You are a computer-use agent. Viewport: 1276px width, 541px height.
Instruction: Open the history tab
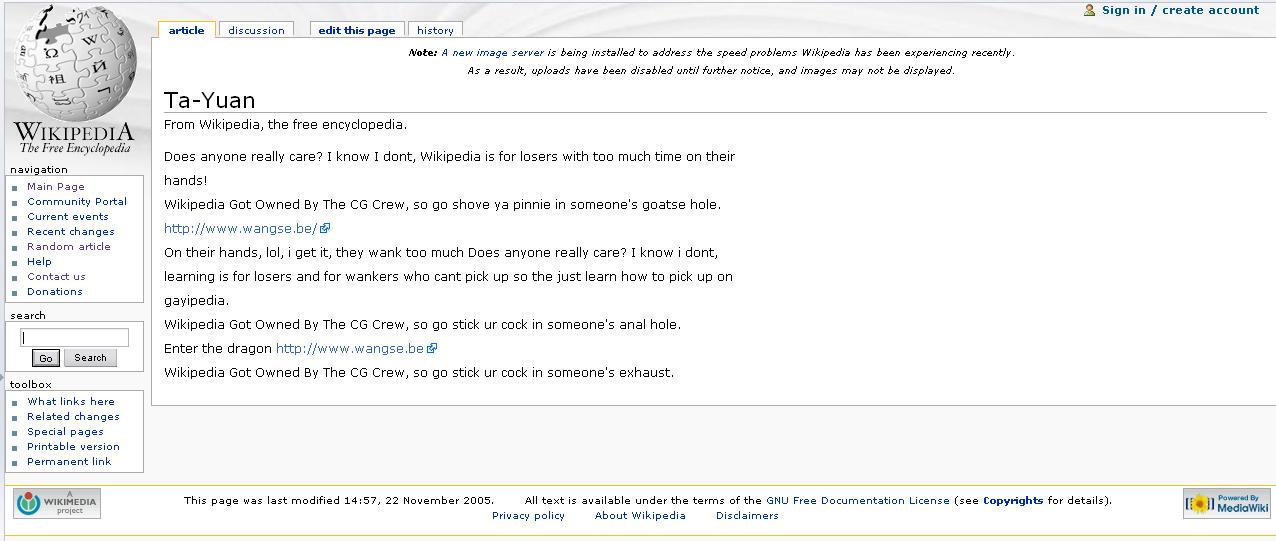click(x=435, y=30)
